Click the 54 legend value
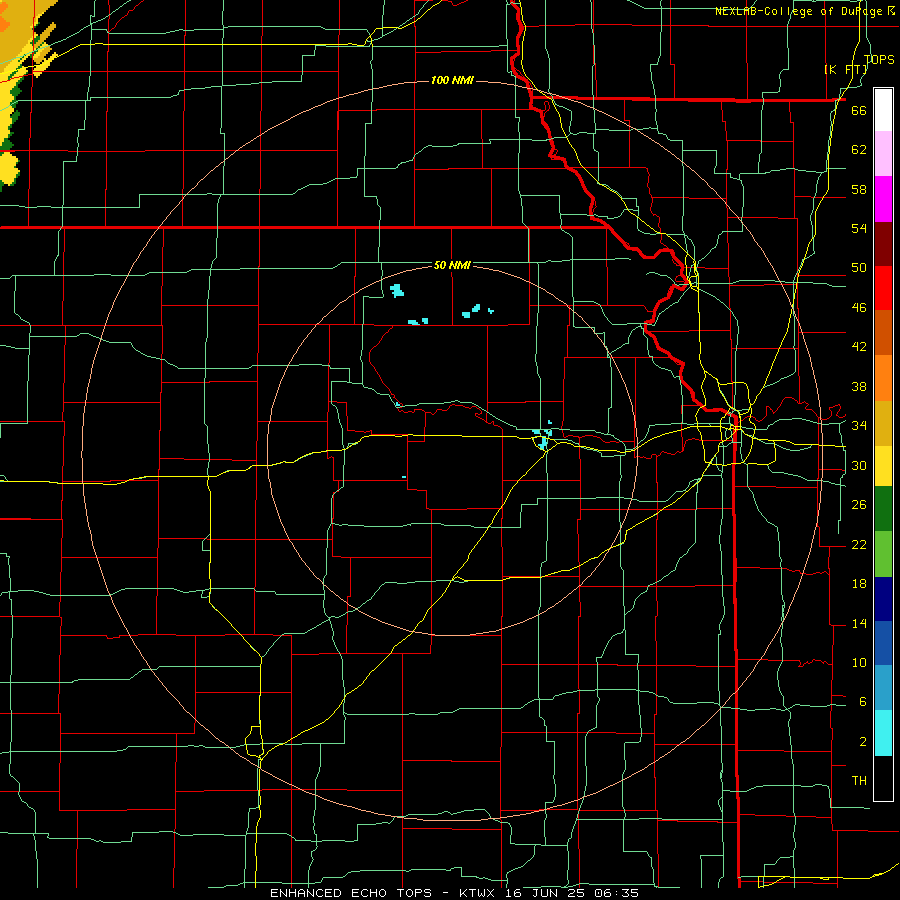Viewport: 900px width, 900px height. [859, 228]
